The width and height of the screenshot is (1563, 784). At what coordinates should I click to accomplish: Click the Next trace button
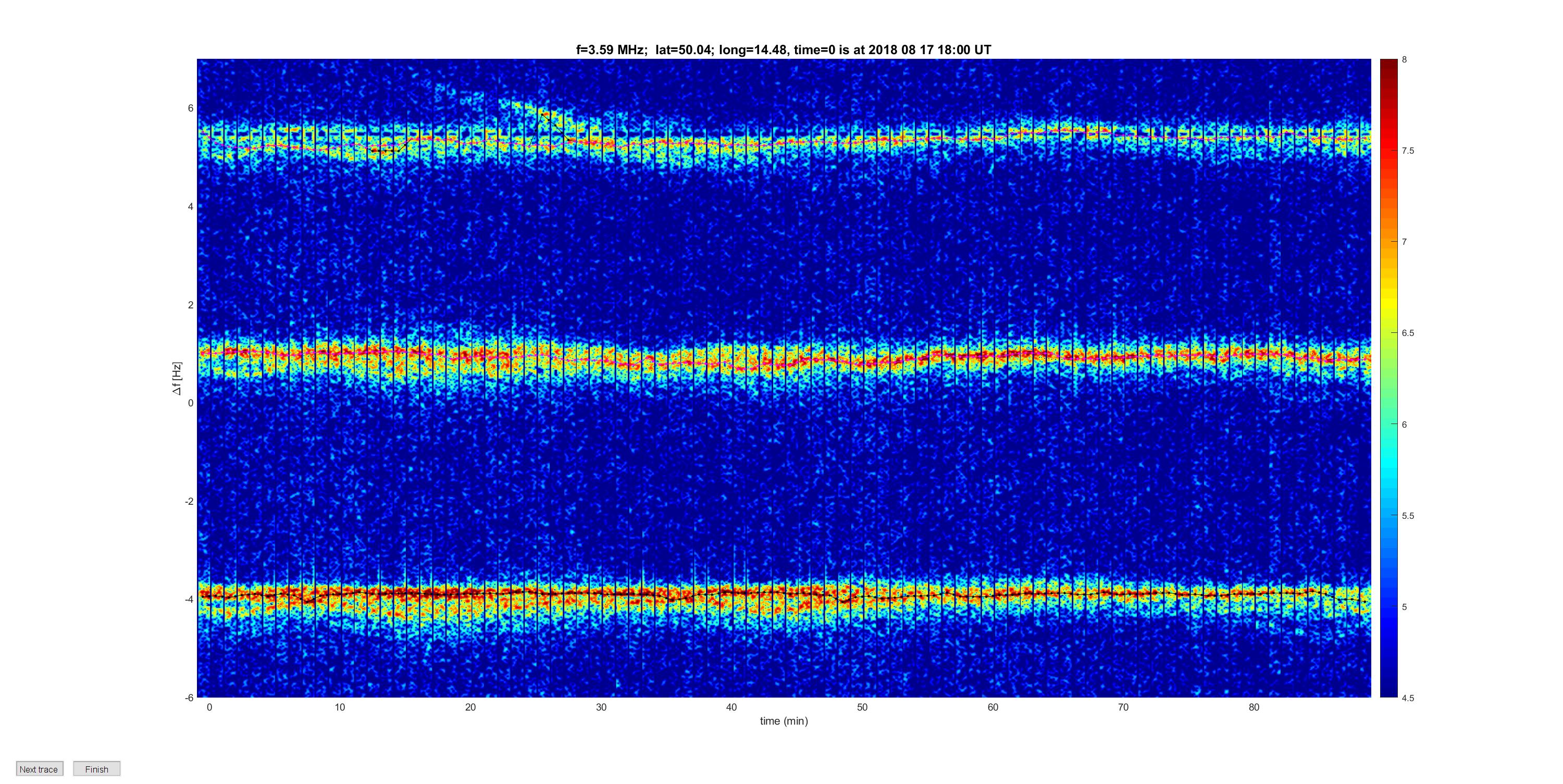[40, 769]
